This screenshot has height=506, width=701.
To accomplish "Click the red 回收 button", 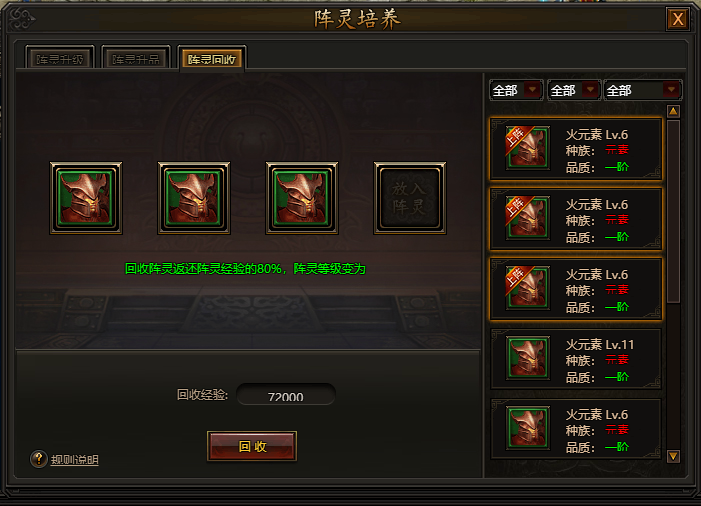I will [x=252, y=446].
